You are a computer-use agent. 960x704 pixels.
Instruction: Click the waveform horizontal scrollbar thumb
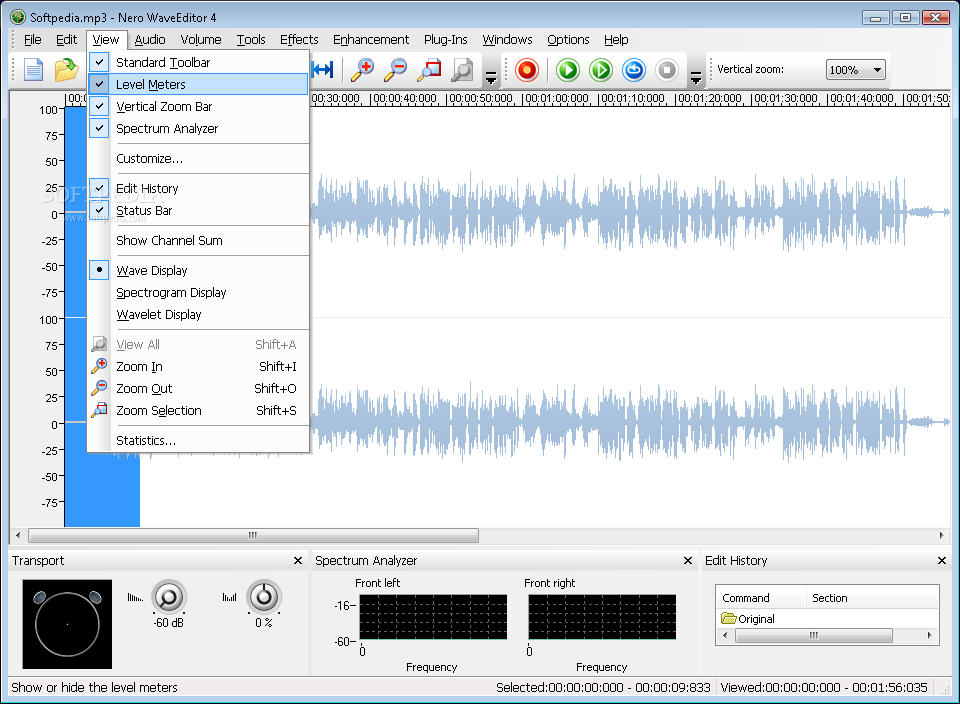pyautogui.click(x=253, y=536)
